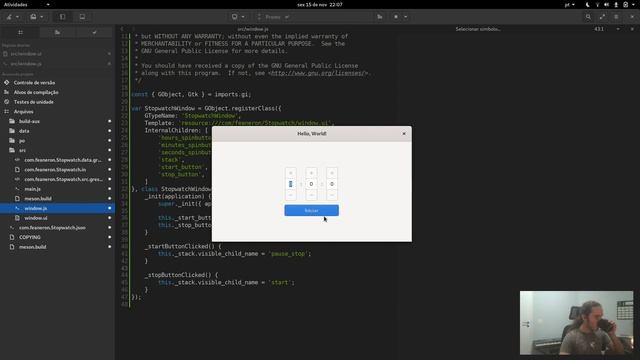Open src/window.js in open pages list
This screenshot has height=360, width=640.
pos(26,64)
